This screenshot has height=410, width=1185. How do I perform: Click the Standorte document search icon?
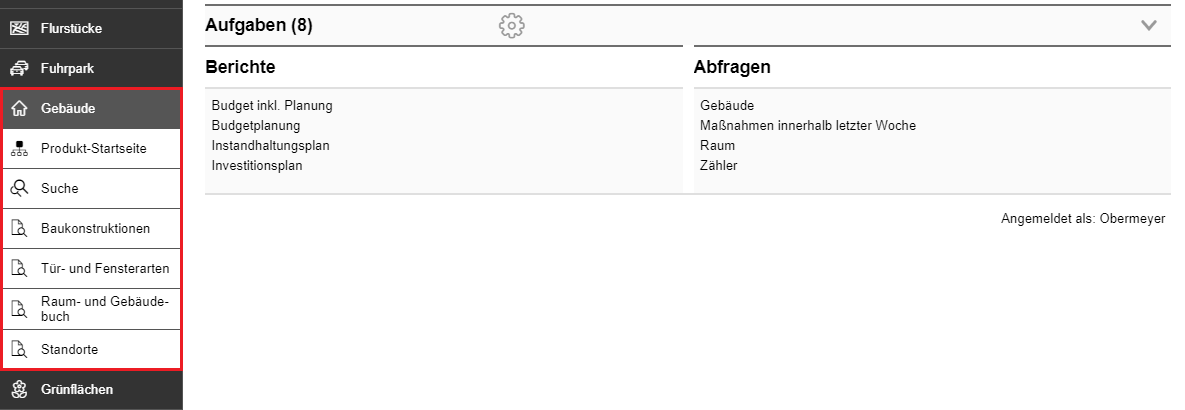point(19,350)
